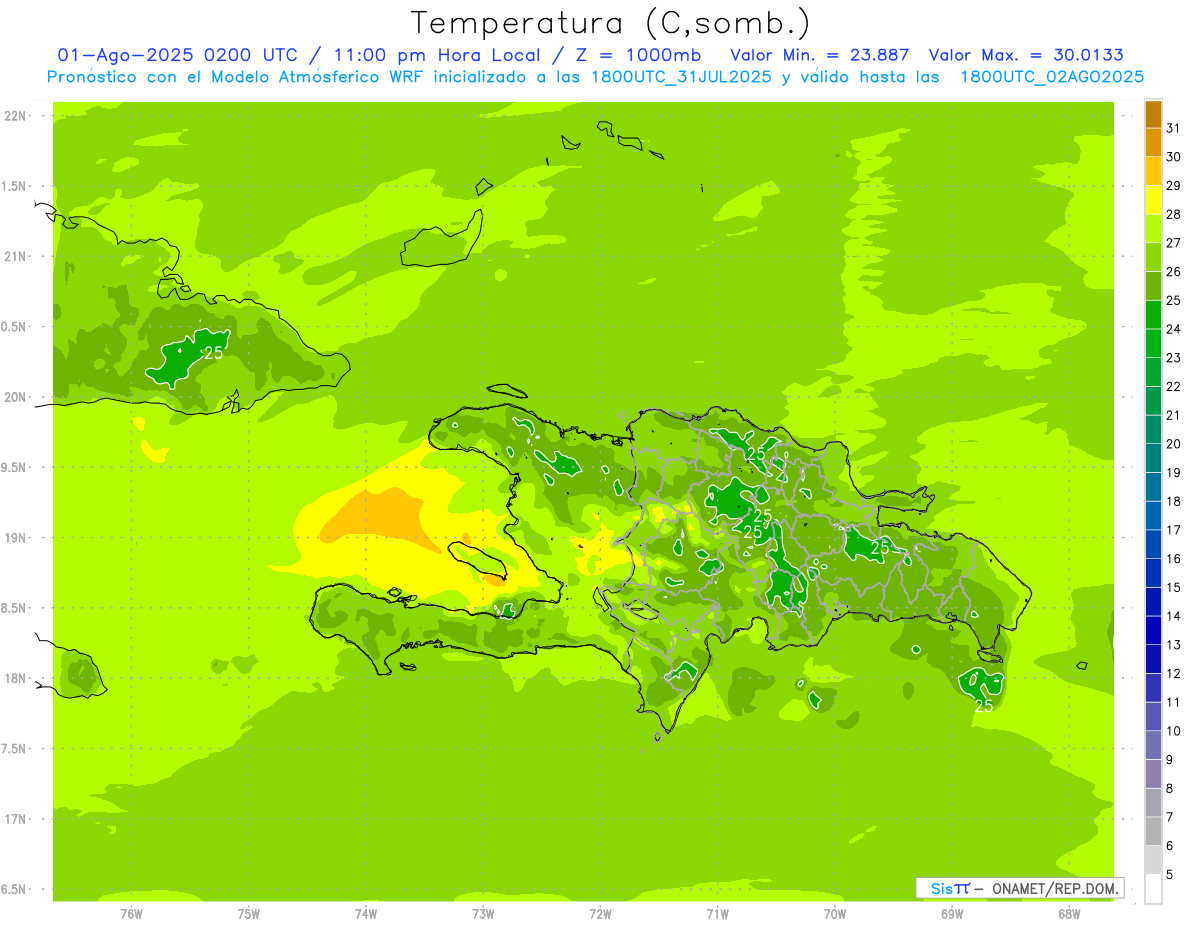Viewport: 1200px width, 927px height.
Task: Select the date text 01-Ago-2025 0200 UTC
Action: click(x=177, y=55)
